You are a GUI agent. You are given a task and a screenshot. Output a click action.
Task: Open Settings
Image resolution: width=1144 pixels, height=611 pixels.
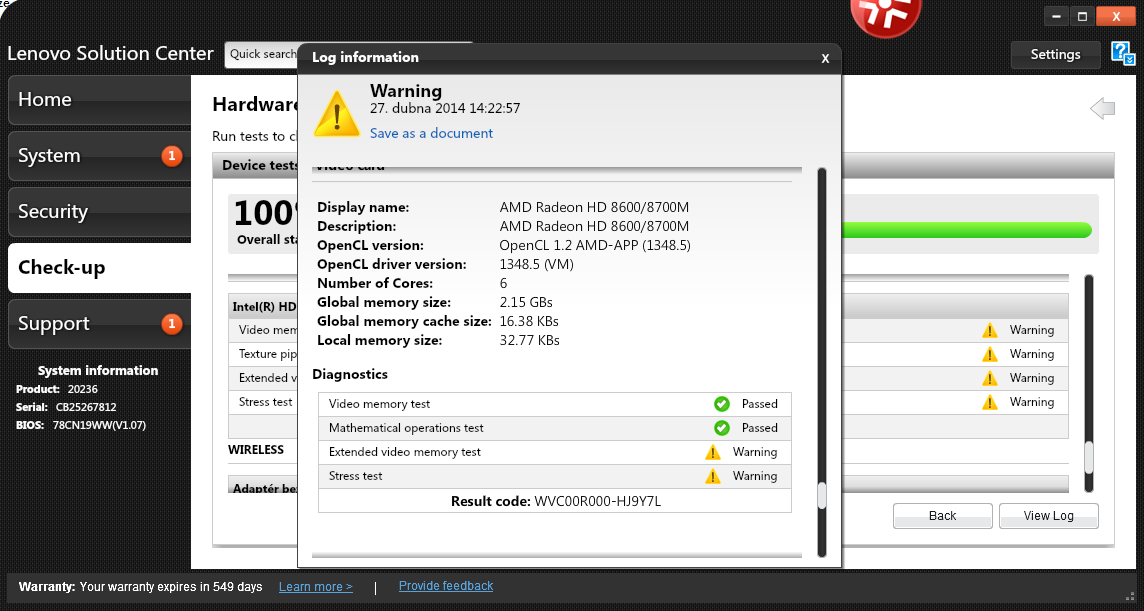click(1055, 54)
